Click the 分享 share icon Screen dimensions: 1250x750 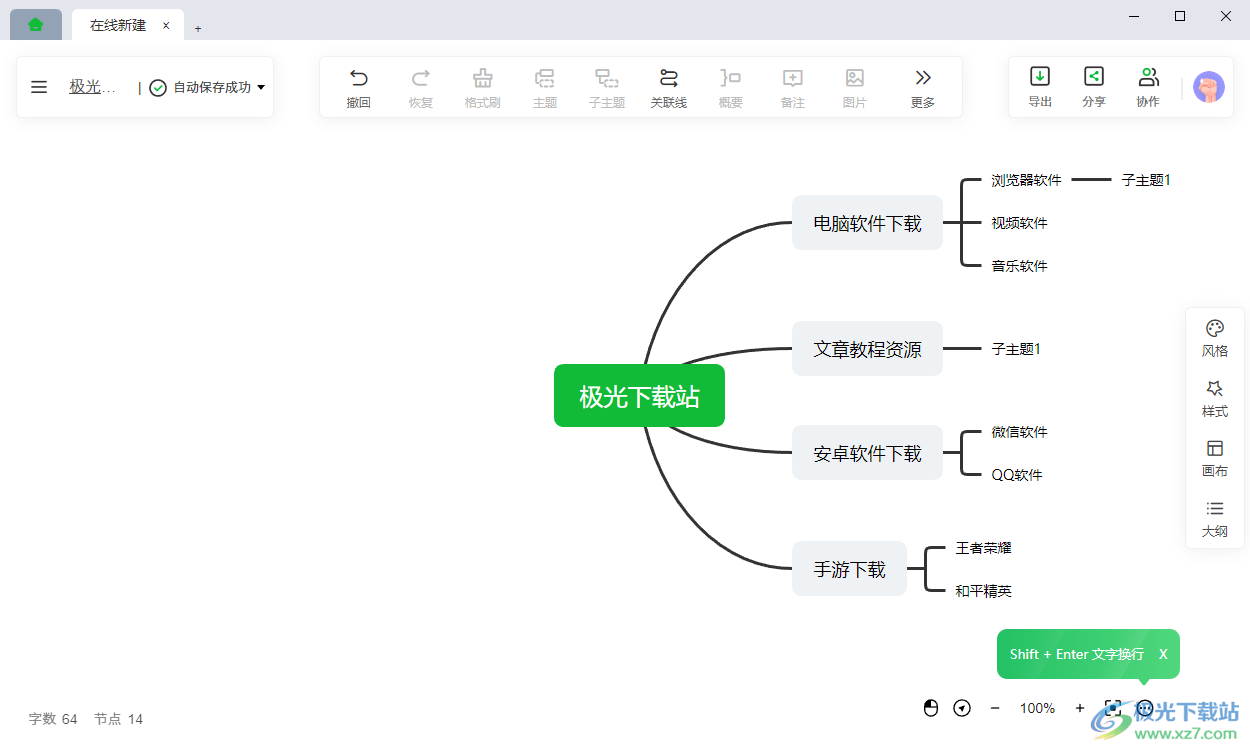(1094, 76)
